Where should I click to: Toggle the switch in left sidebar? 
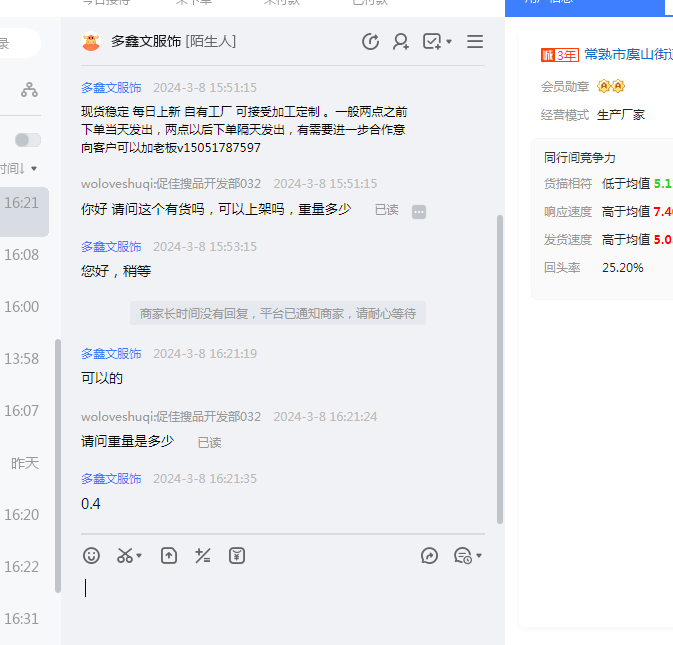[28, 140]
